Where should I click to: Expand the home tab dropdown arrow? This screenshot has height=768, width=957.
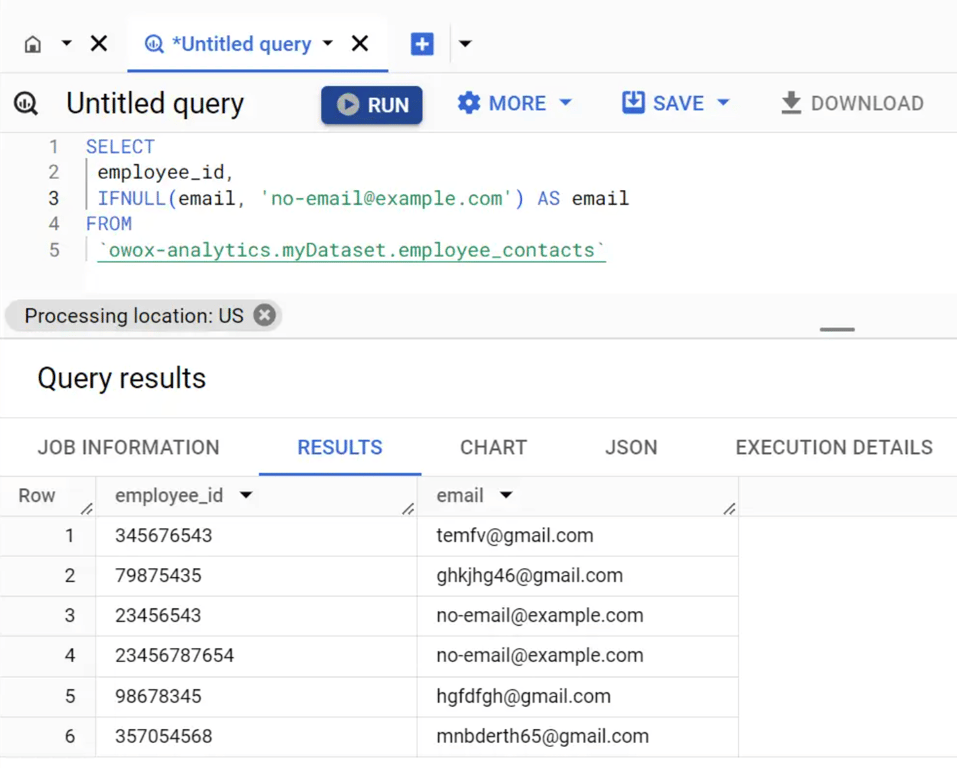pyautogui.click(x=67, y=43)
